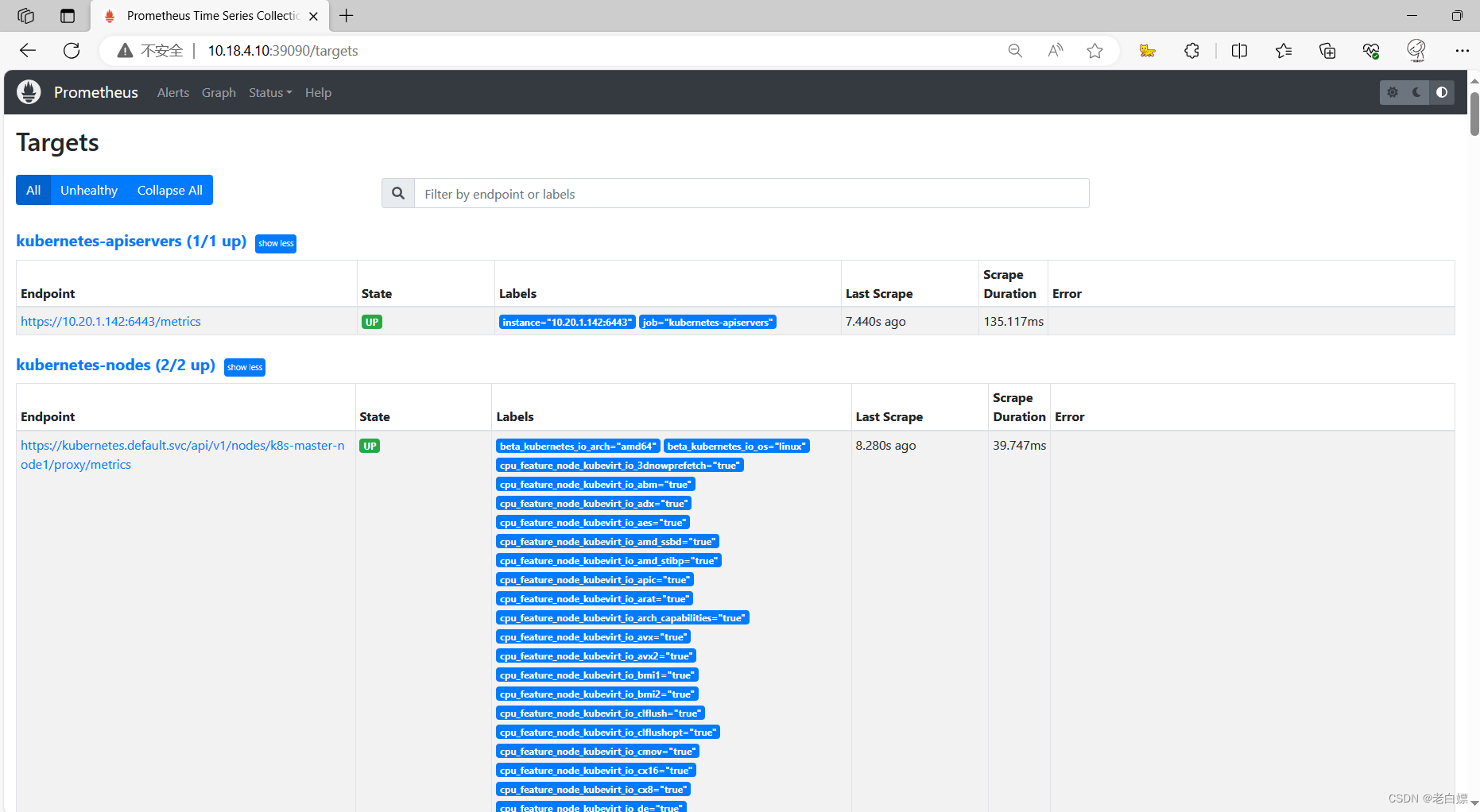Switch to dark theme moon icon

pos(1417,92)
